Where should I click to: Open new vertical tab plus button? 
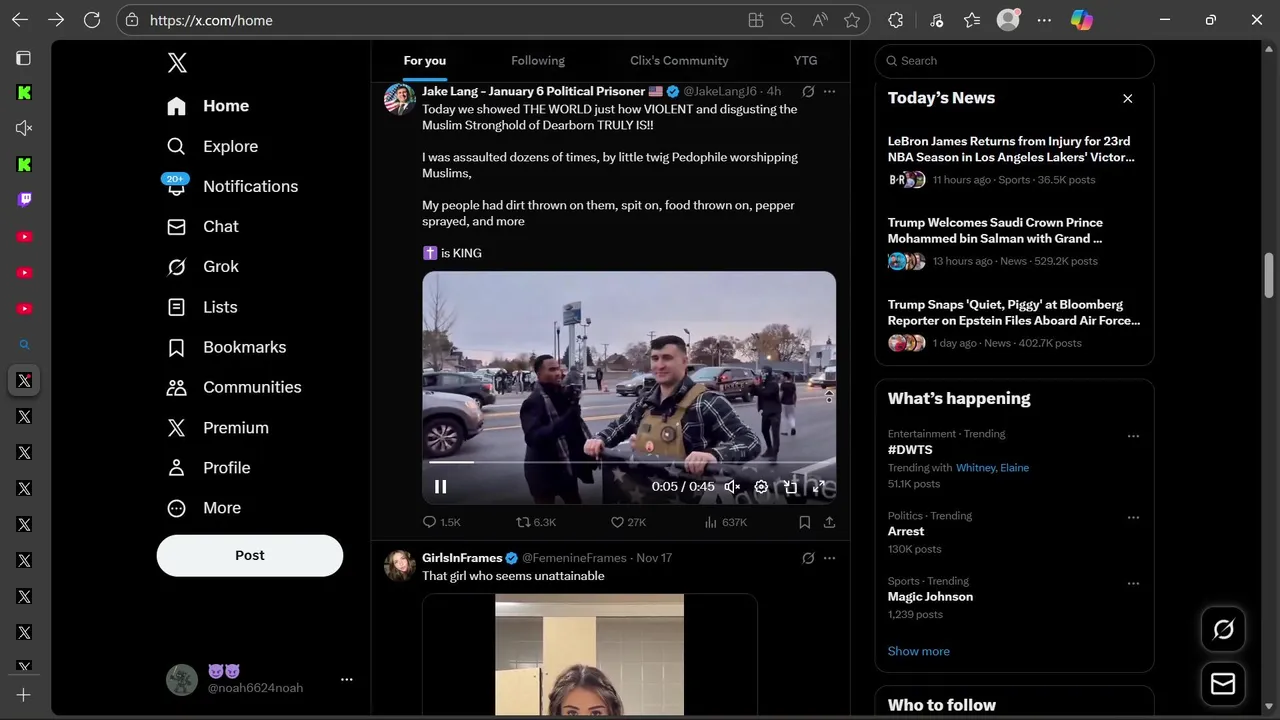24,695
